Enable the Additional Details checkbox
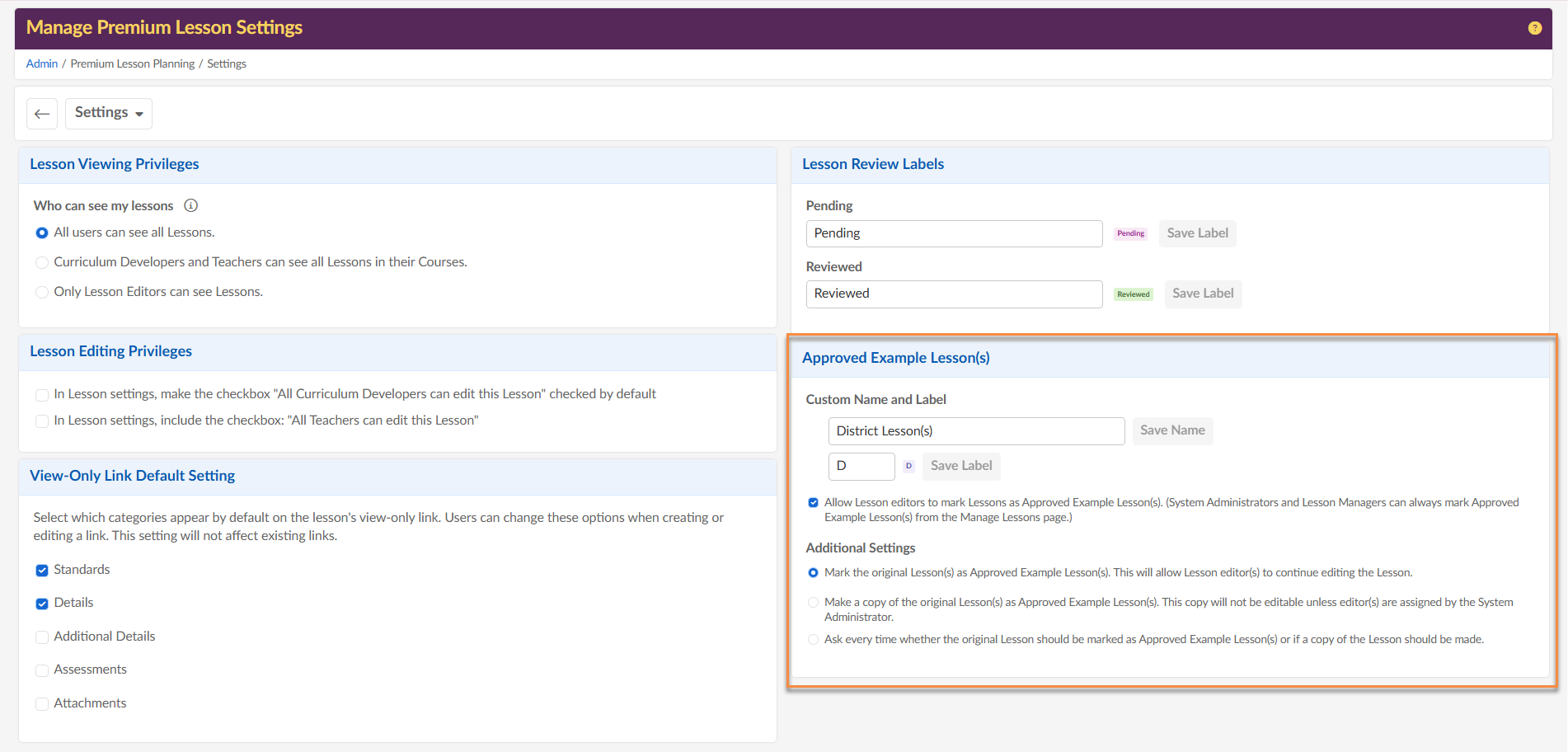 [x=42, y=637]
